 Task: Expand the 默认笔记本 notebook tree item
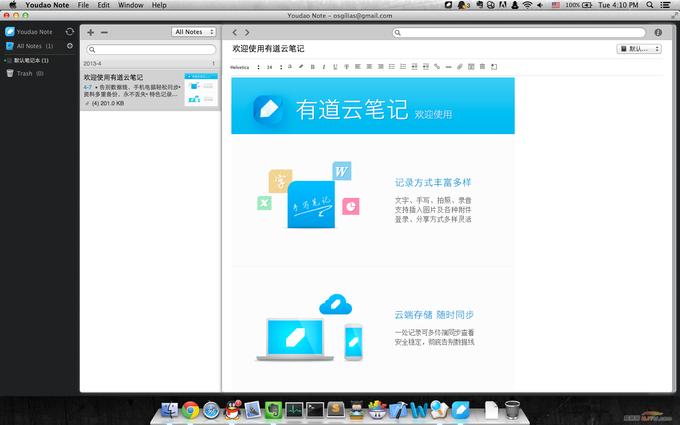[x=5, y=60]
